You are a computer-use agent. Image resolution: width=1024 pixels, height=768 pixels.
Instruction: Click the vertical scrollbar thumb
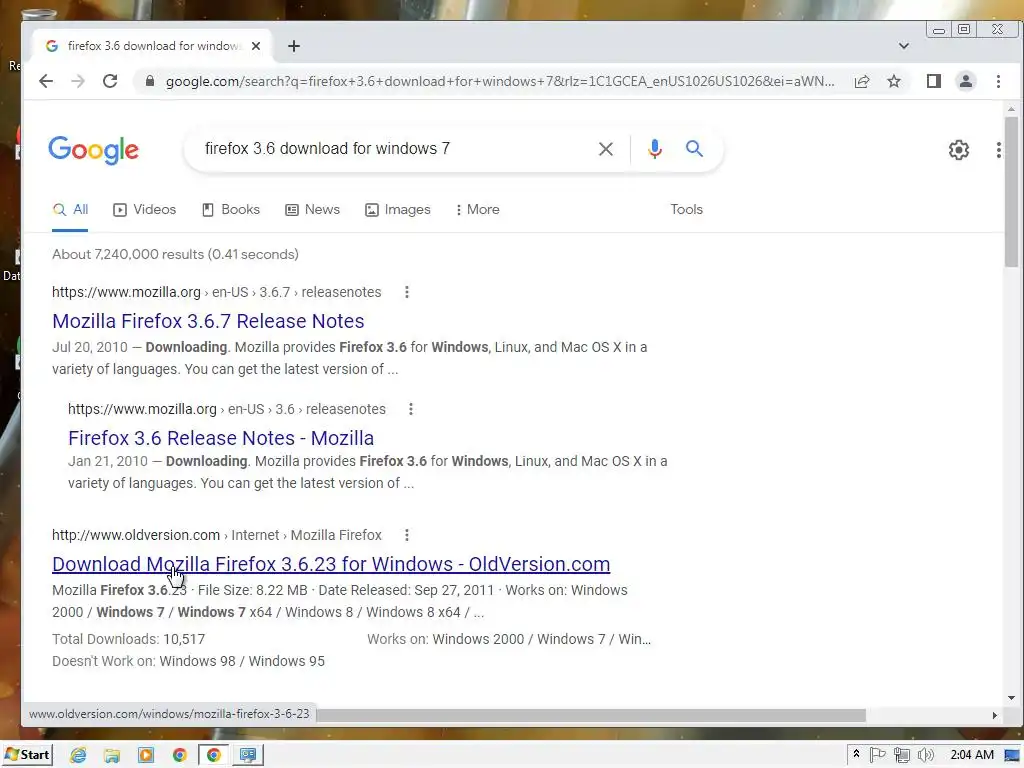pos(1011,192)
